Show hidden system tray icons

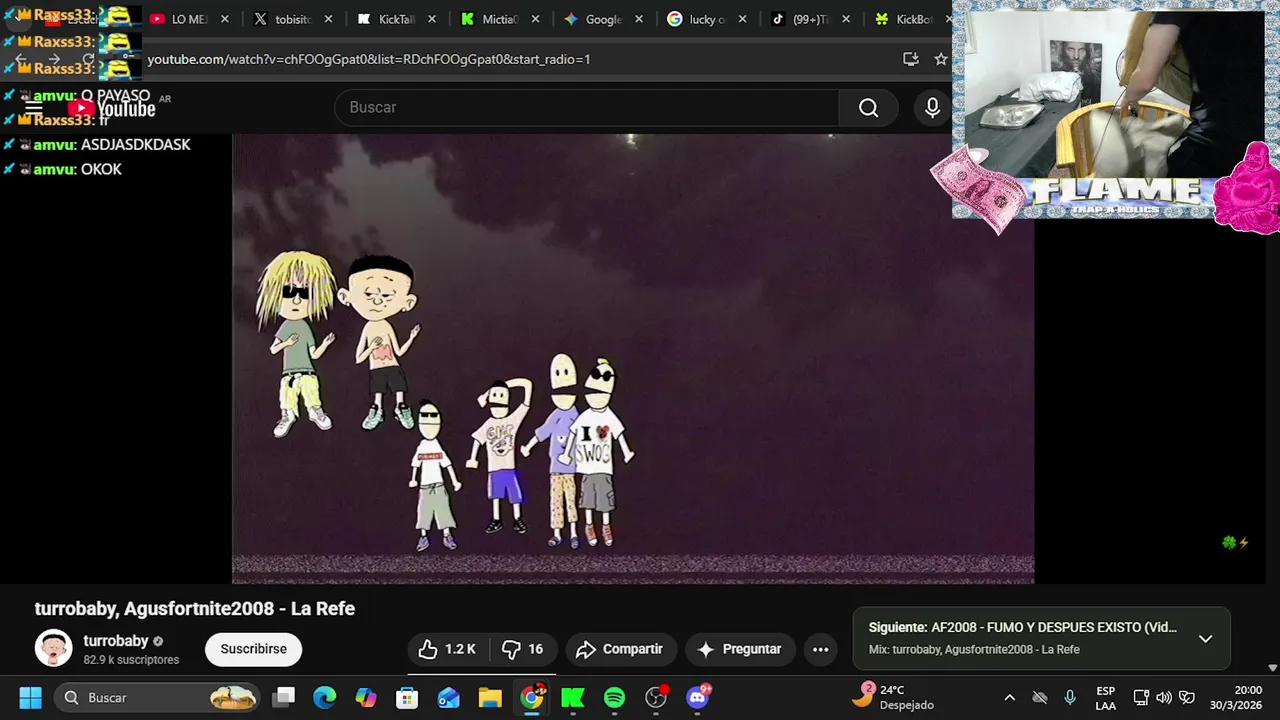tap(1009, 697)
